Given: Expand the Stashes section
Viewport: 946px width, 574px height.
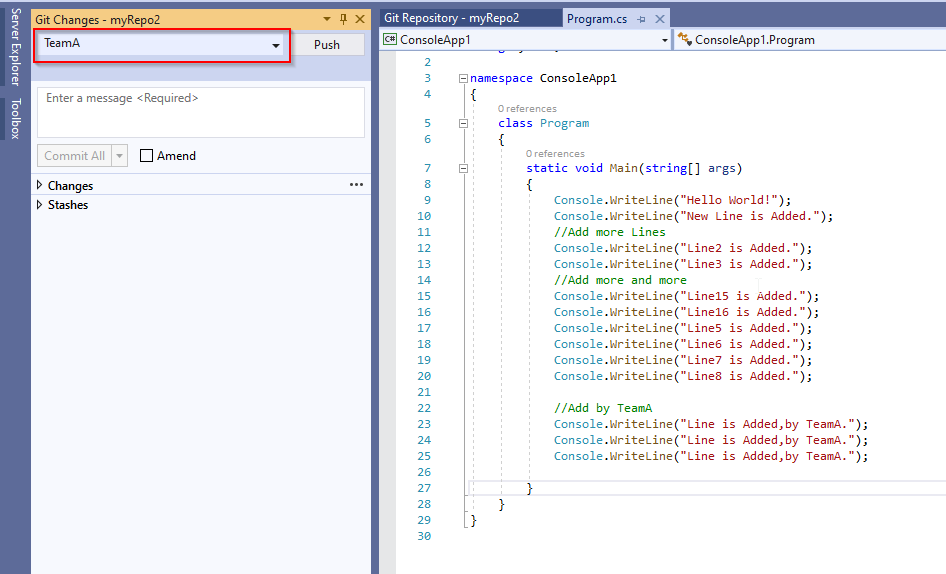Looking at the screenshot, I should click(40, 205).
